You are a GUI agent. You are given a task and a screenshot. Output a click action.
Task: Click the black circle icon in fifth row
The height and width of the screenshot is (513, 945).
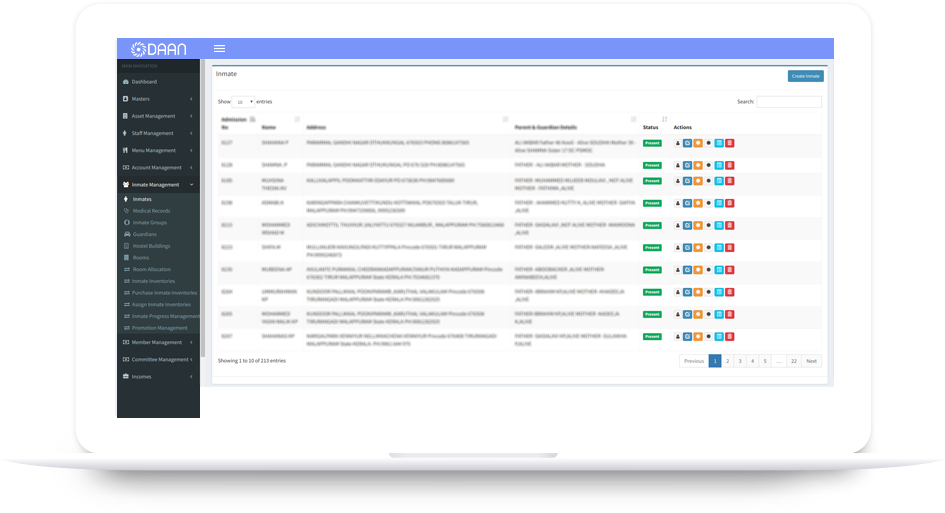pyautogui.click(x=708, y=225)
